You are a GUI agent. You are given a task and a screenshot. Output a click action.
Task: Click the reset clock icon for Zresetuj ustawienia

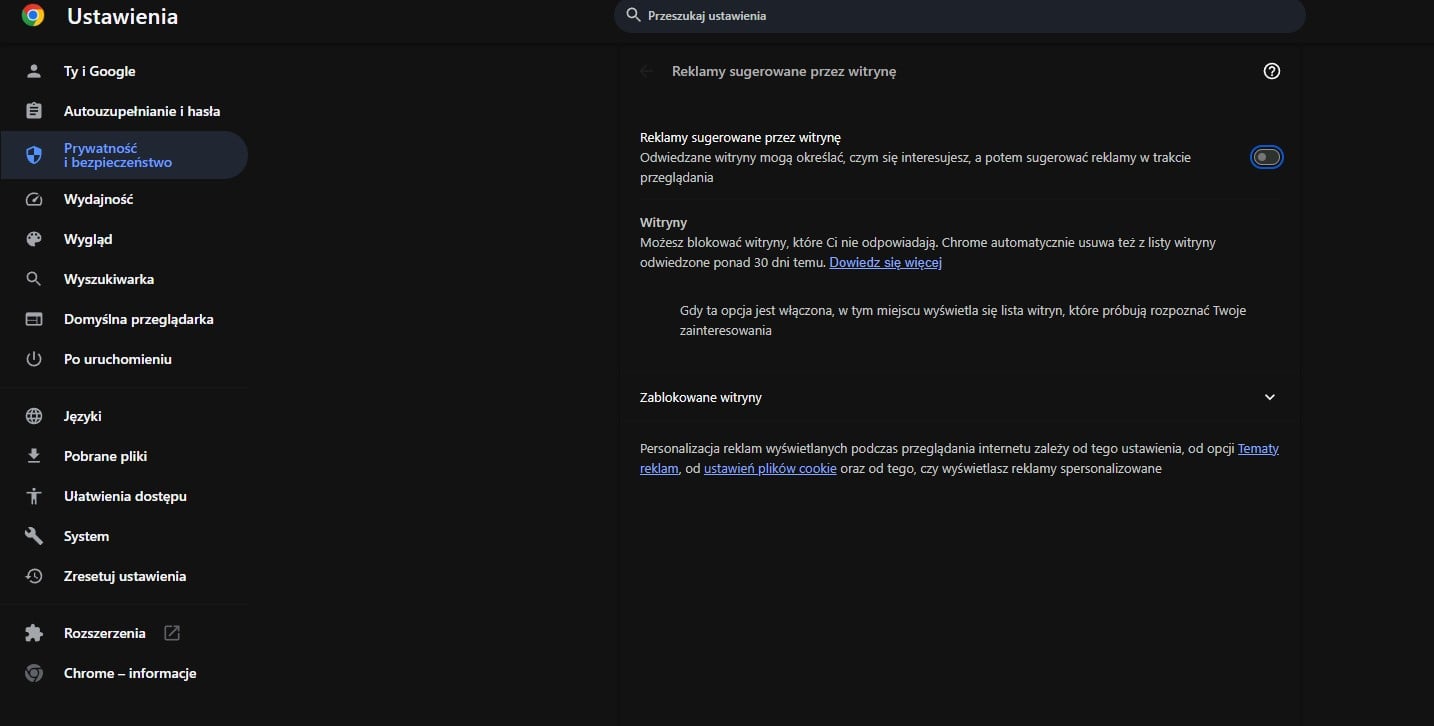tap(34, 576)
